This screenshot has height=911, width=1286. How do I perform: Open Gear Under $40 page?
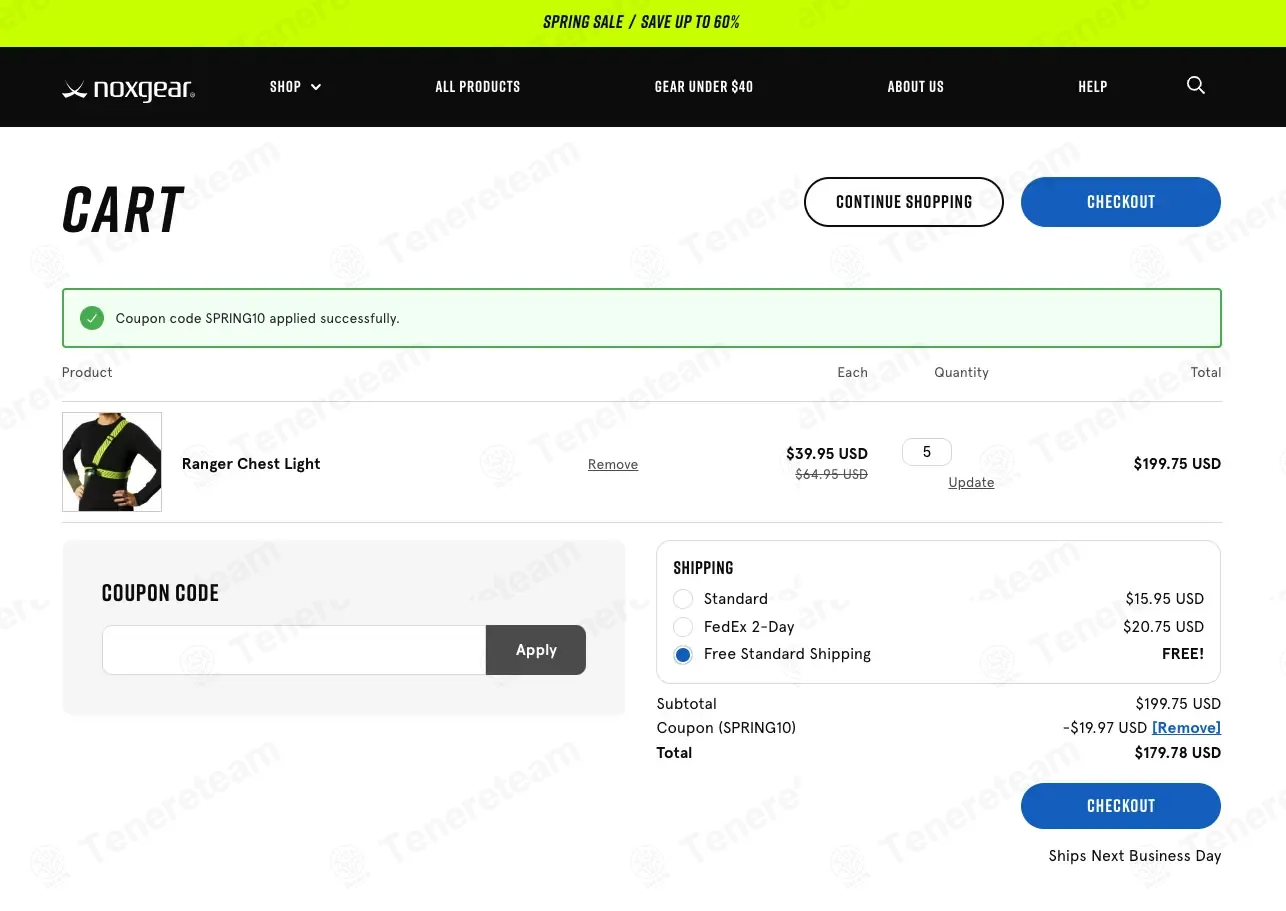704,87
